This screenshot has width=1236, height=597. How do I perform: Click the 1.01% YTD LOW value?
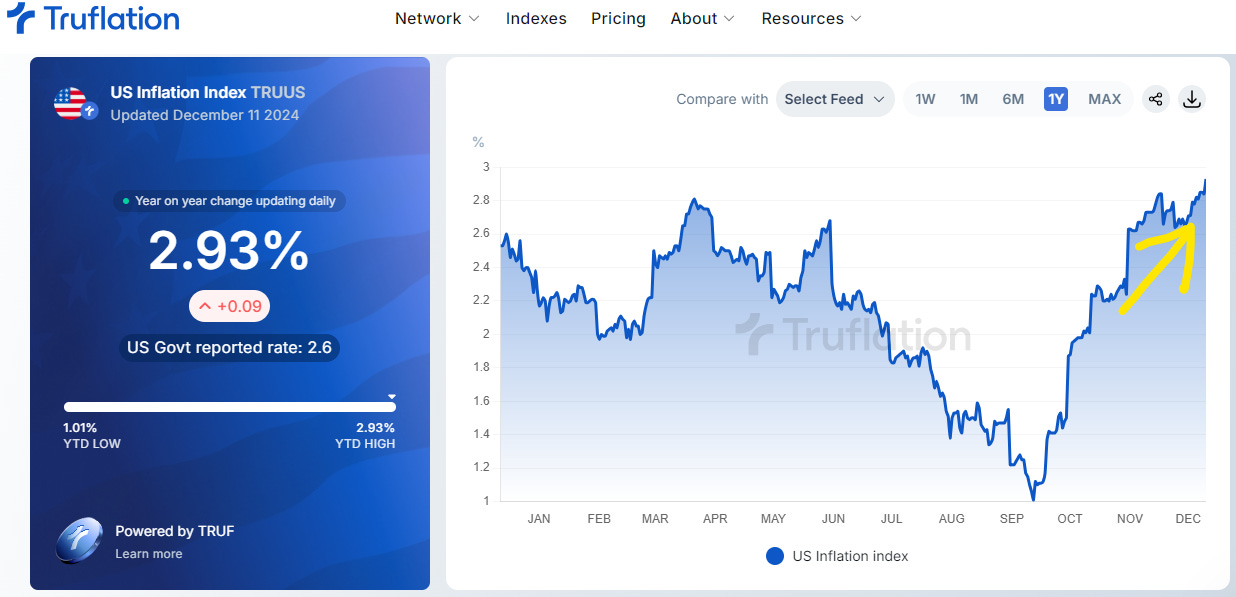tap(81, 427)
